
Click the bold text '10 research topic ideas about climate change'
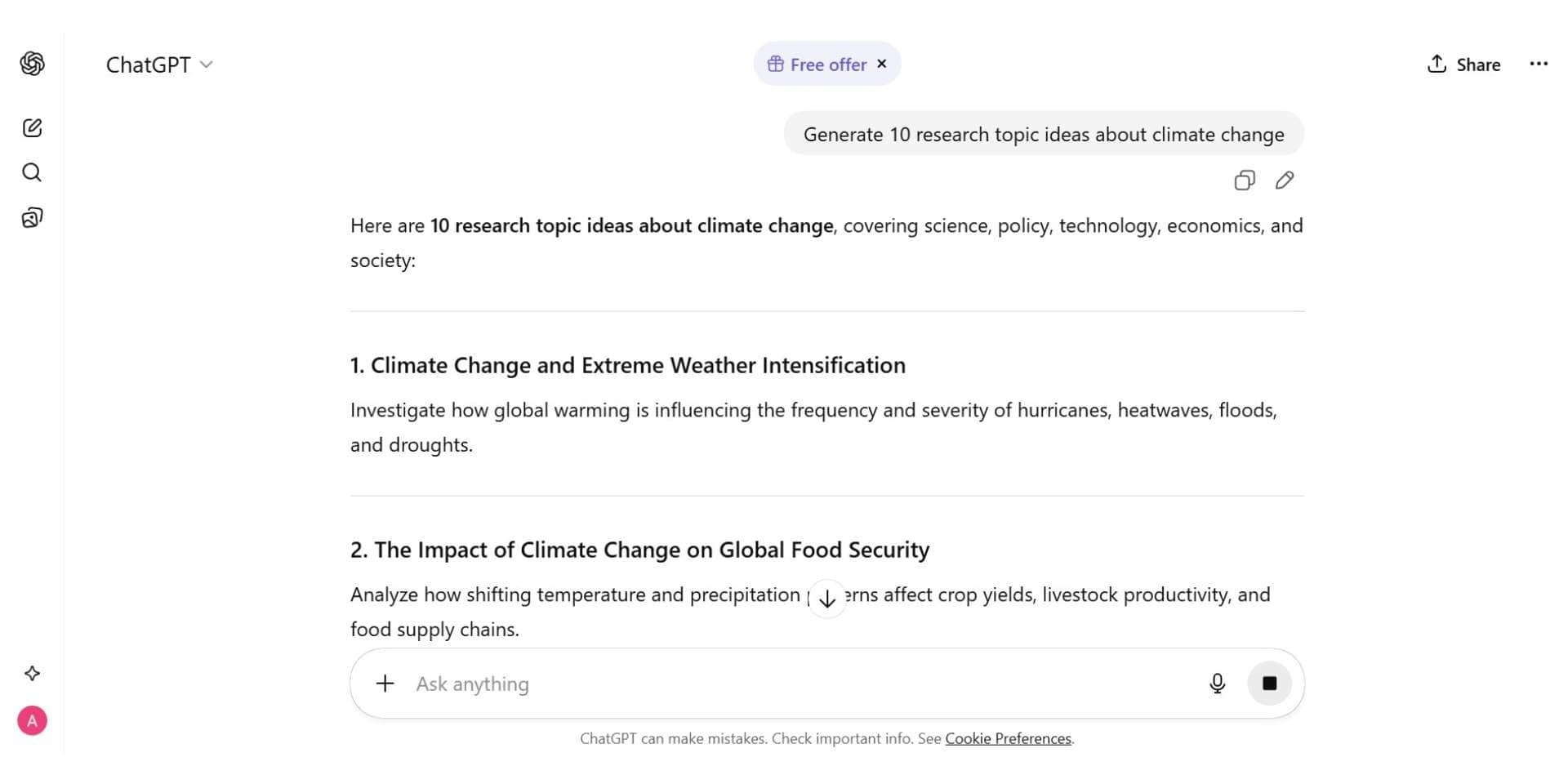pyautogui.click(x=632, y=225)
